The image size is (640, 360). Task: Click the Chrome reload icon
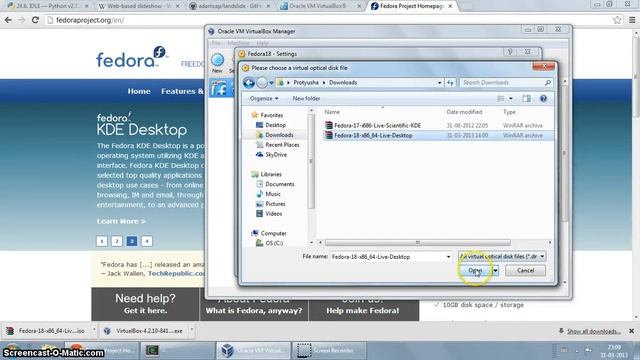point(35,20)
